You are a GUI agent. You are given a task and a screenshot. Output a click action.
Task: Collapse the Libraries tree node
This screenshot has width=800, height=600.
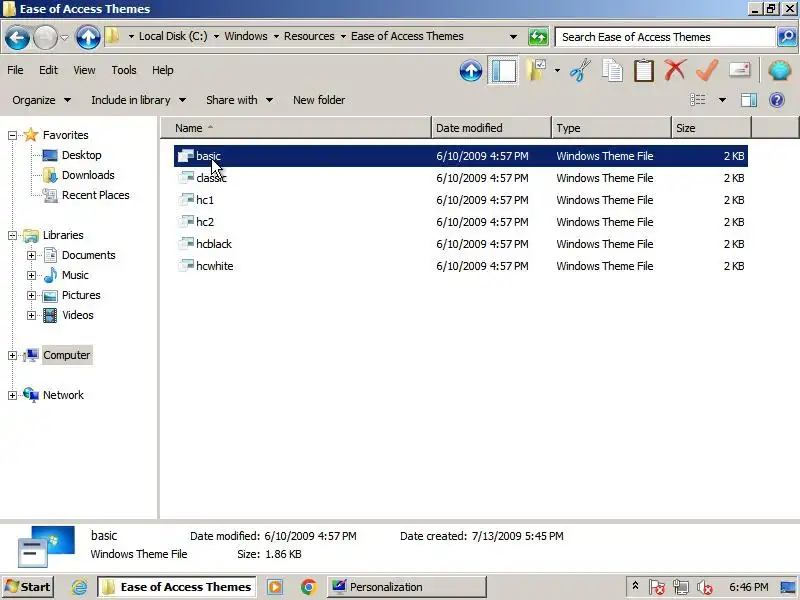(12, 235)
